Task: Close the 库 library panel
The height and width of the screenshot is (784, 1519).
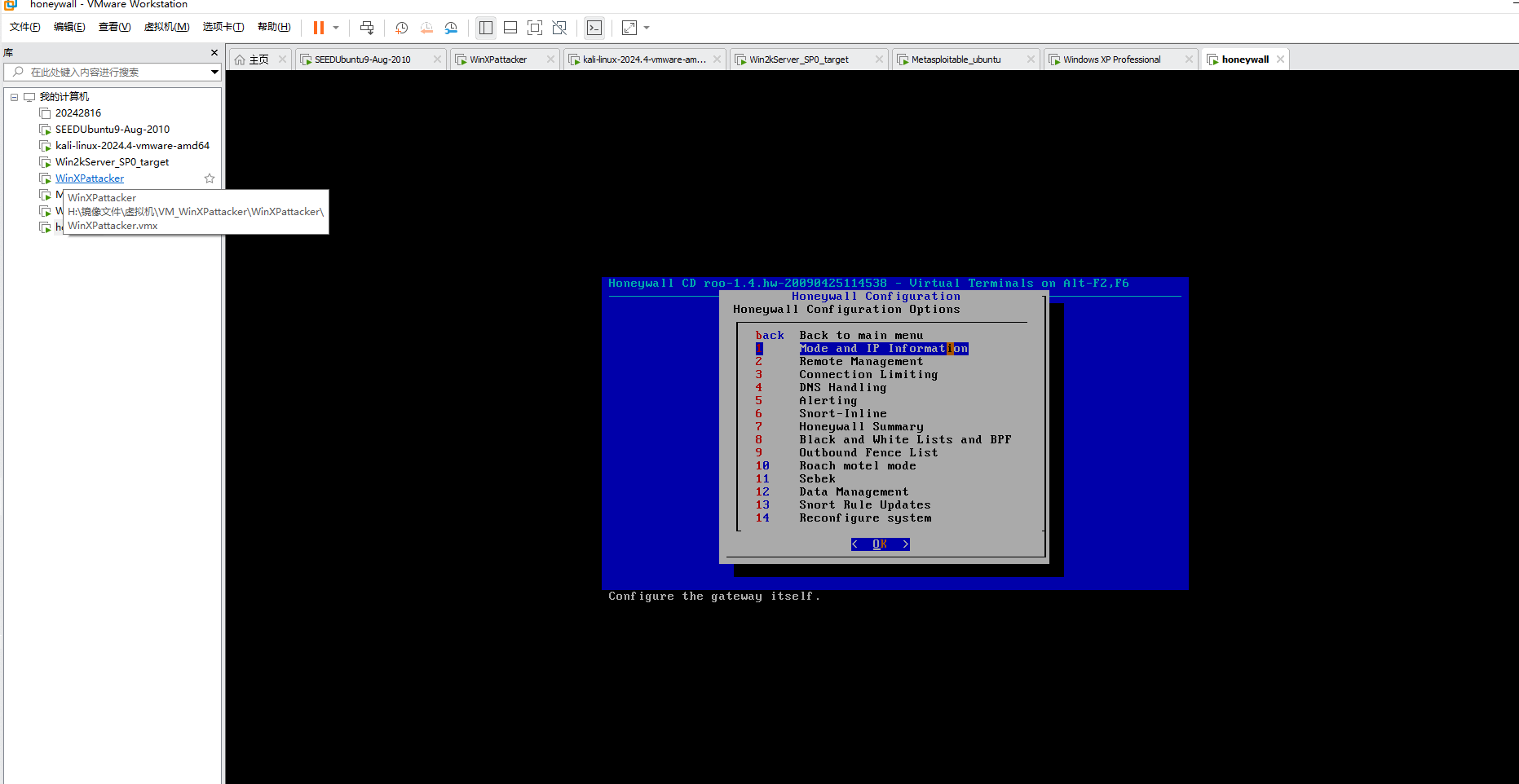Action: [x=214, y=53]
